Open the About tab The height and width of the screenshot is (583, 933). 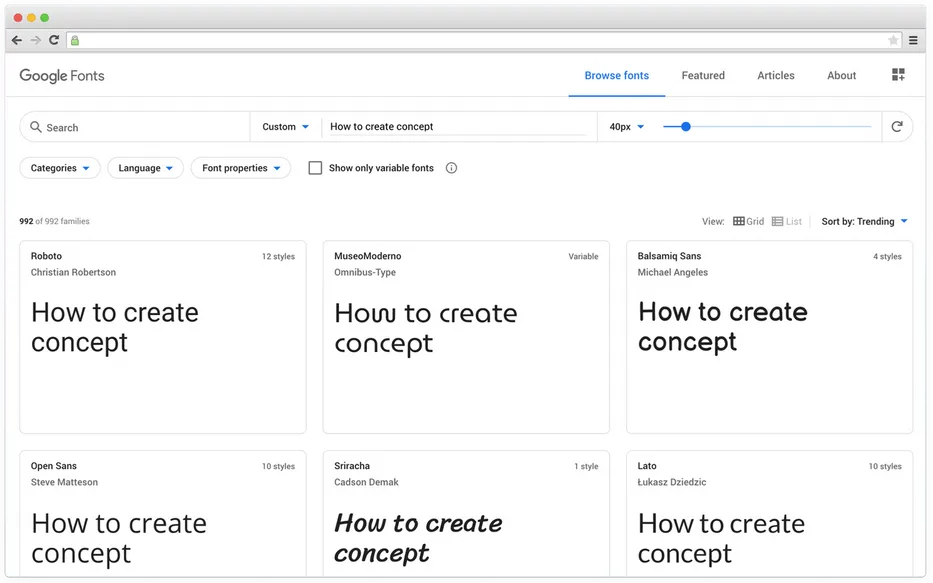[x=841, y=76]
